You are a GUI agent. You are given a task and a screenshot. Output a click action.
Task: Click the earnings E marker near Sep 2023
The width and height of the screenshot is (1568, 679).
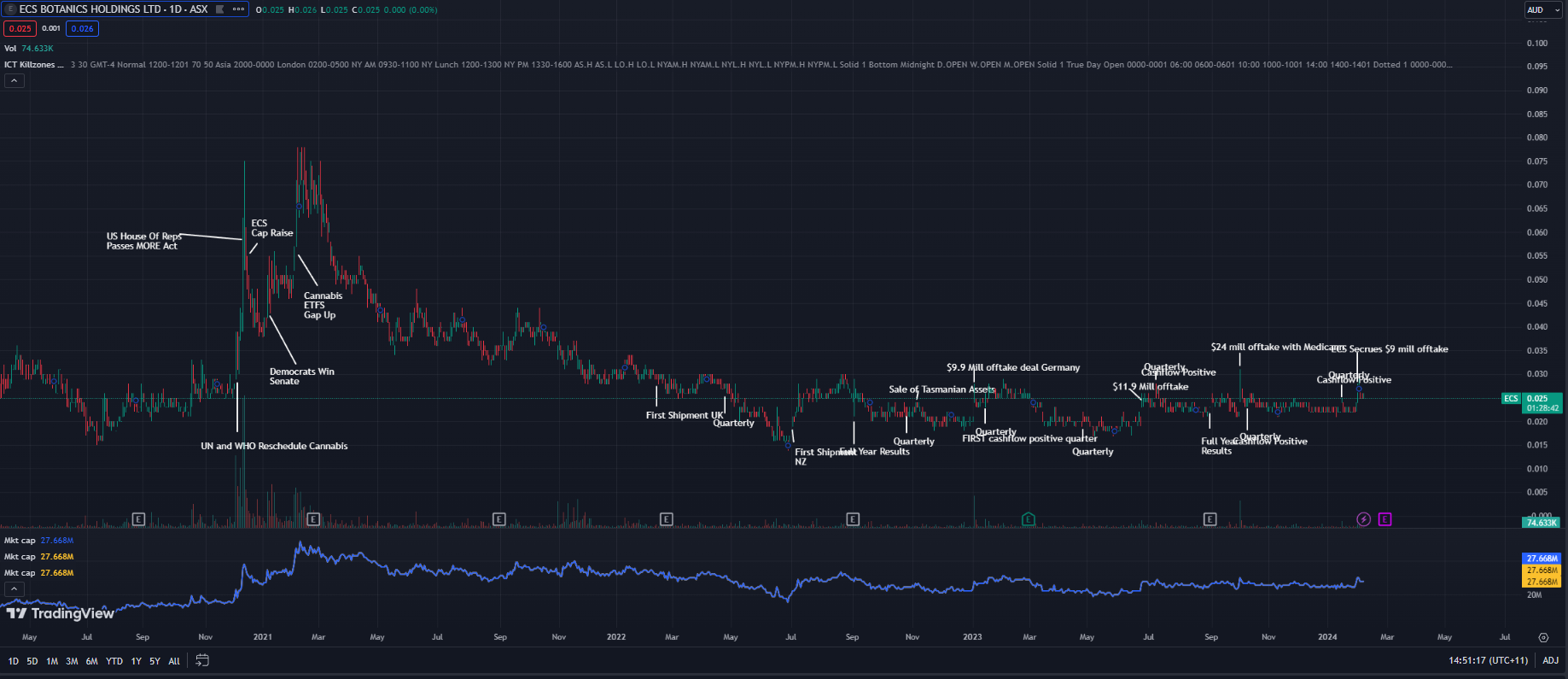point(1210,519)
